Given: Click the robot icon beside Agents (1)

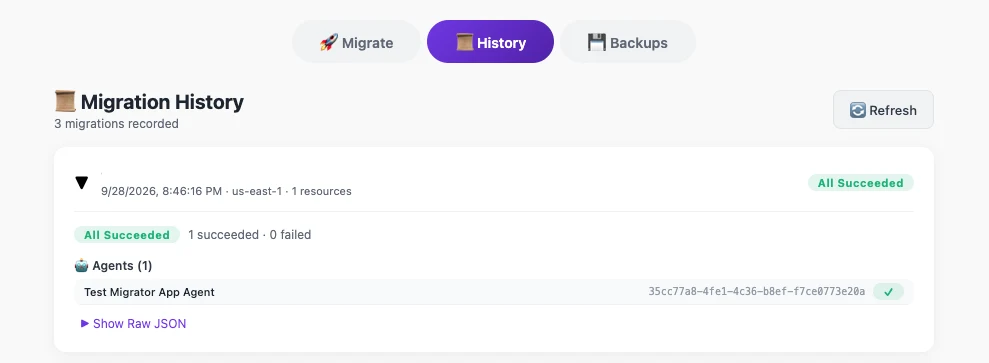Looking at the screenshot, I should click(81, 266).
